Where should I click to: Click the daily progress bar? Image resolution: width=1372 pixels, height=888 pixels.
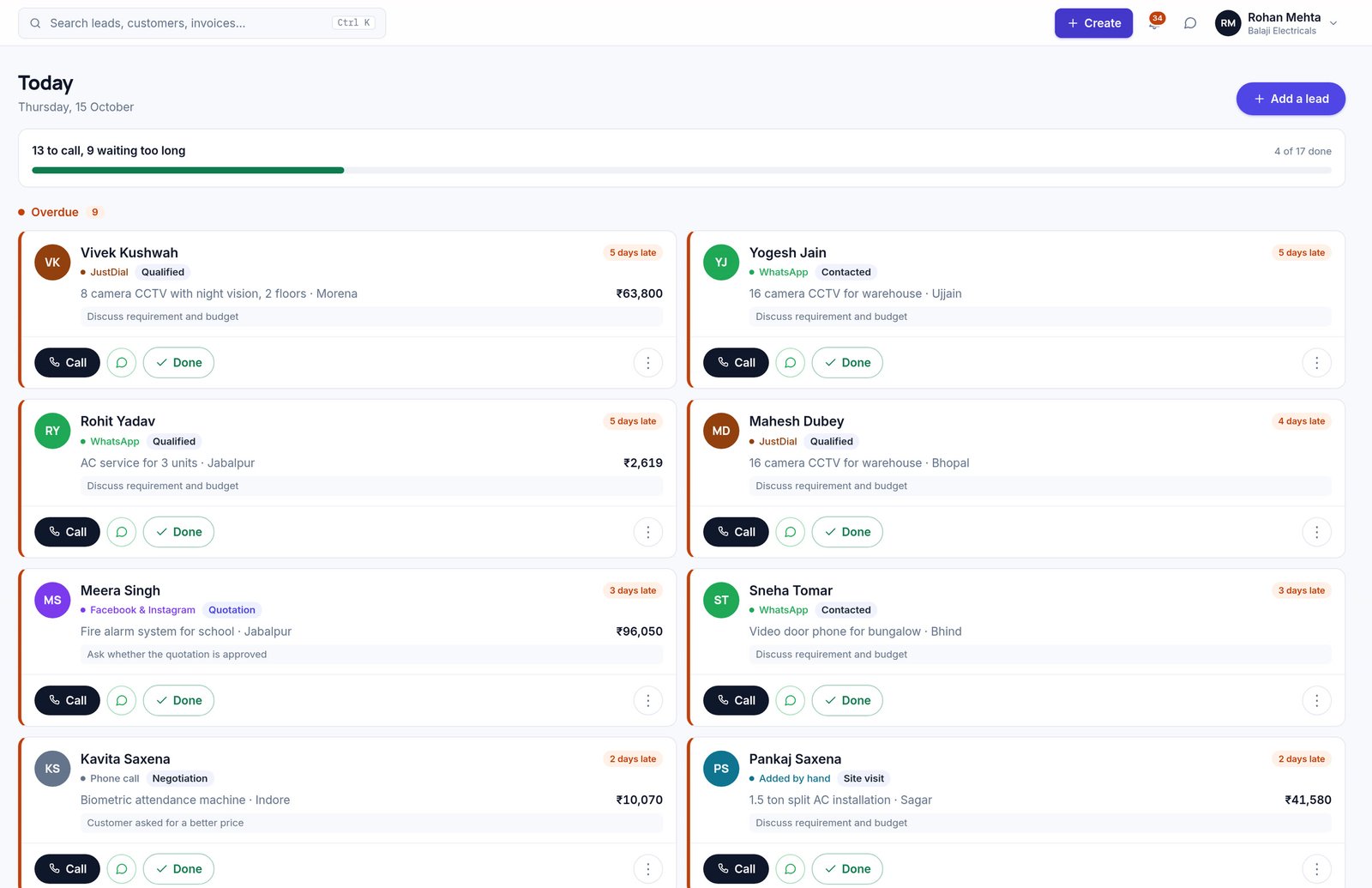682,170
